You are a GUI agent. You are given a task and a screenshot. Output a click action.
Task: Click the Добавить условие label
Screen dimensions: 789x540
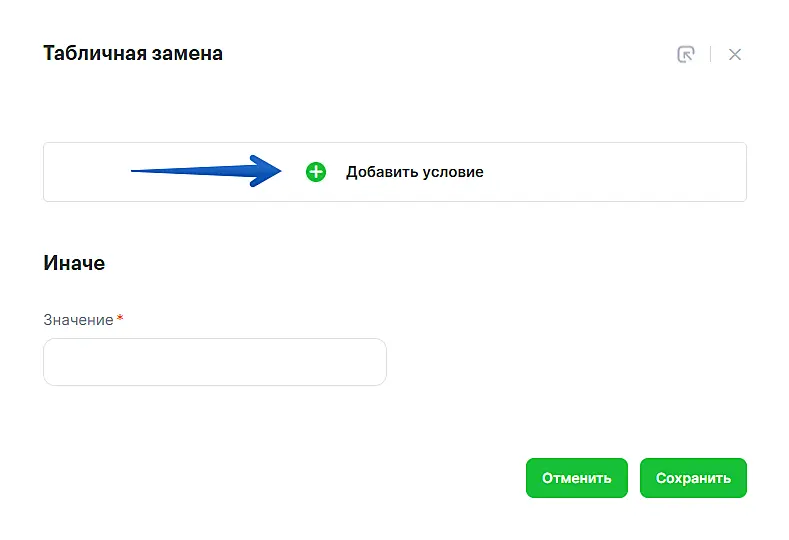point(414,172)
